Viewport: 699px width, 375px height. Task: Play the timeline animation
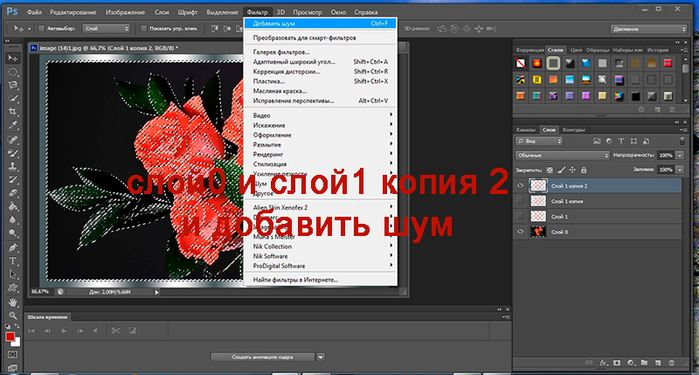tap(64, 331)
